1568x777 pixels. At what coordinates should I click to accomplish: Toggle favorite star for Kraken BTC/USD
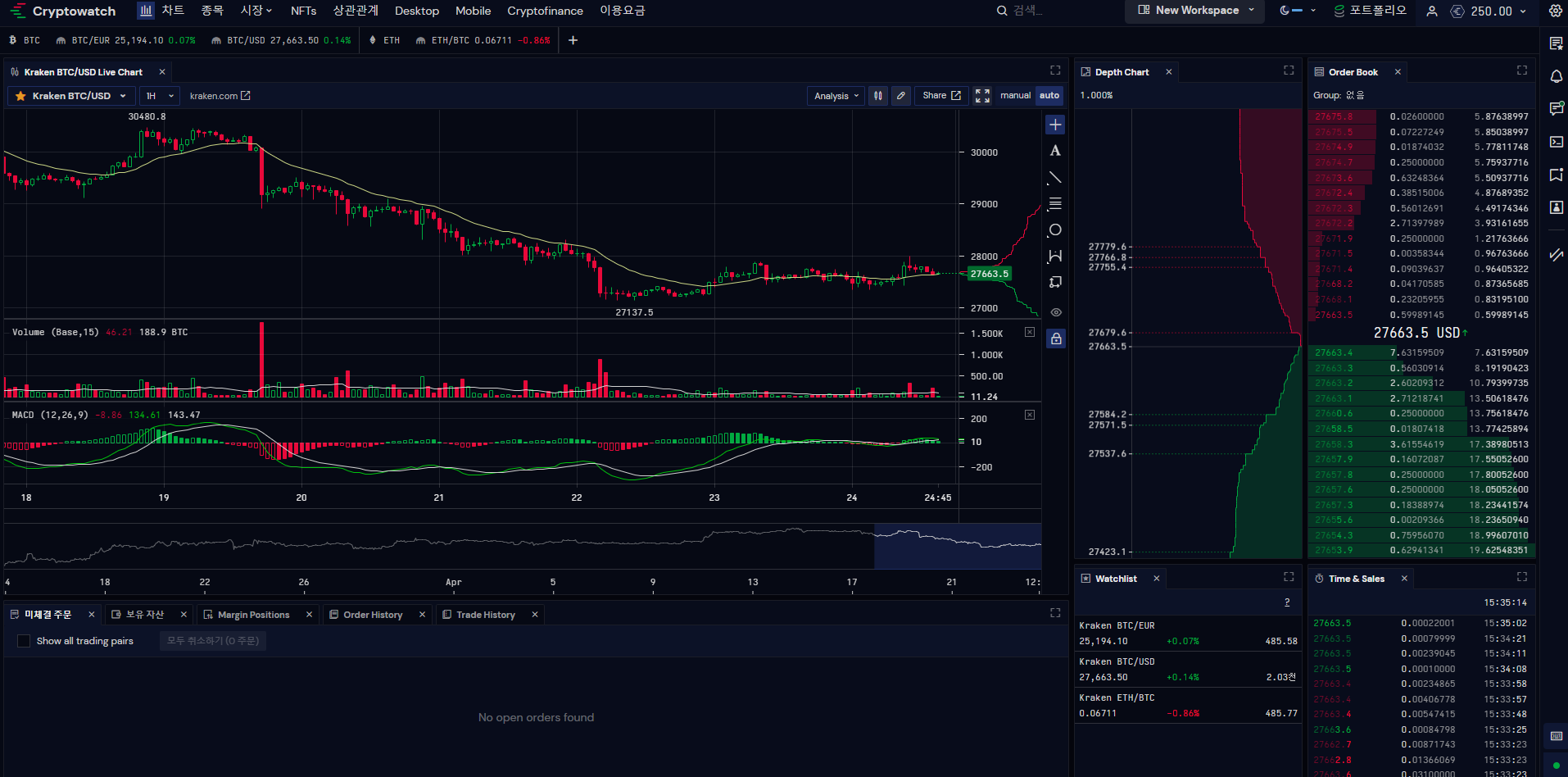pyautogui.click(x=20, y=96)
